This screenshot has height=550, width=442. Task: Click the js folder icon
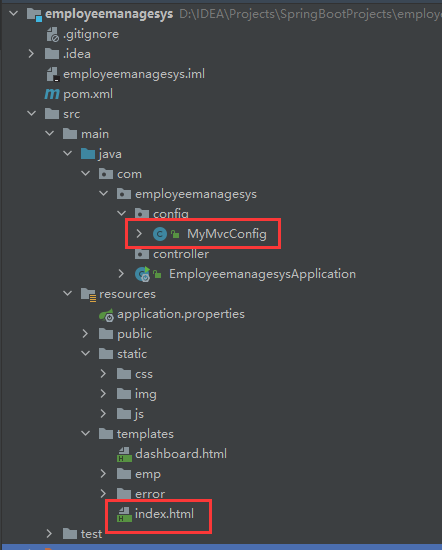click(x=123, y=414)
